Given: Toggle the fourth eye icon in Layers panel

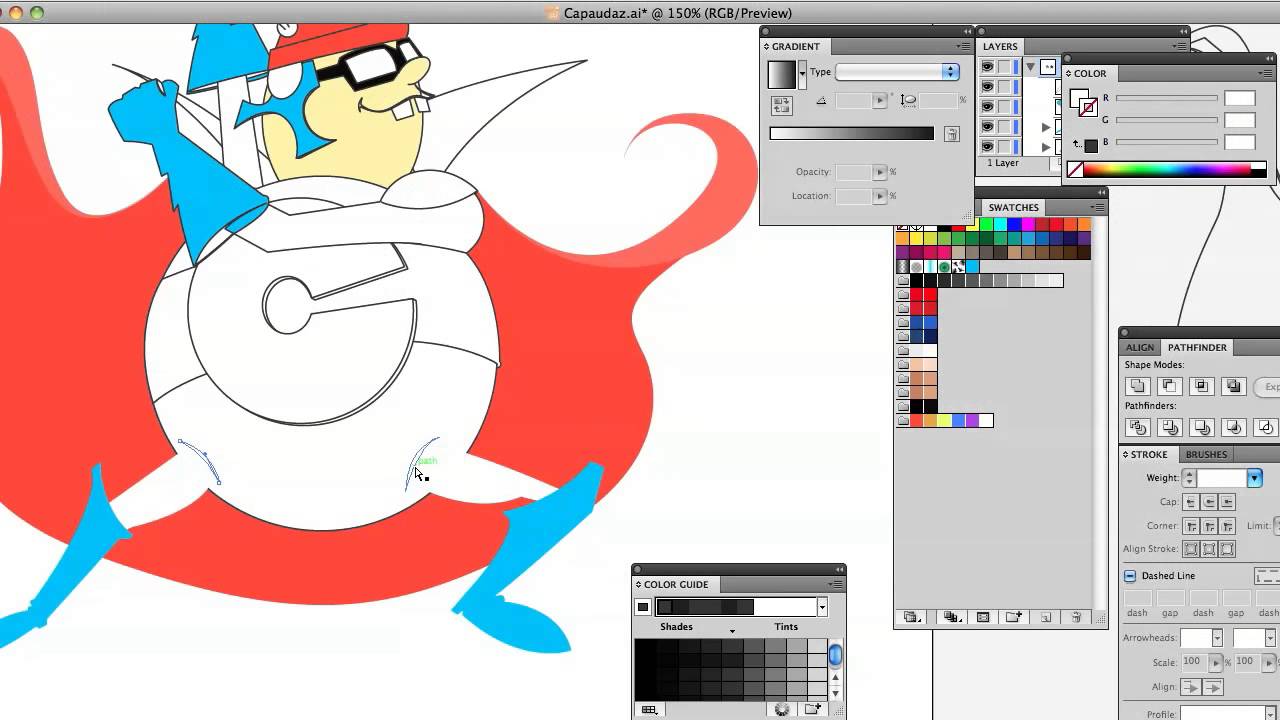Looking at the screenshot, I should 987,127.
